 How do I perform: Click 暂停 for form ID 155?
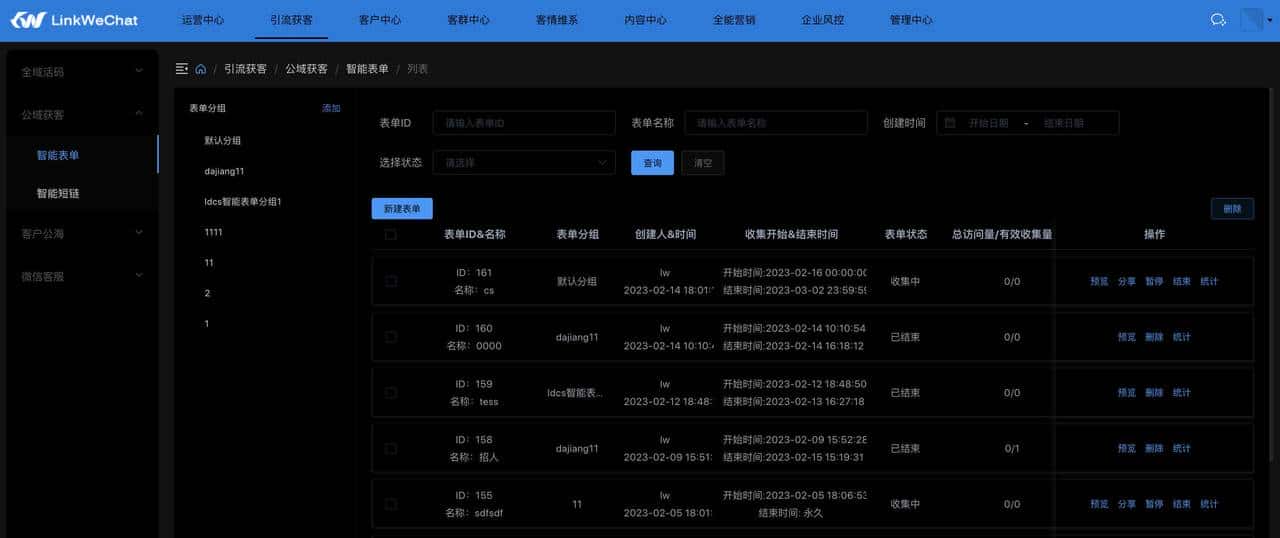1154,505
